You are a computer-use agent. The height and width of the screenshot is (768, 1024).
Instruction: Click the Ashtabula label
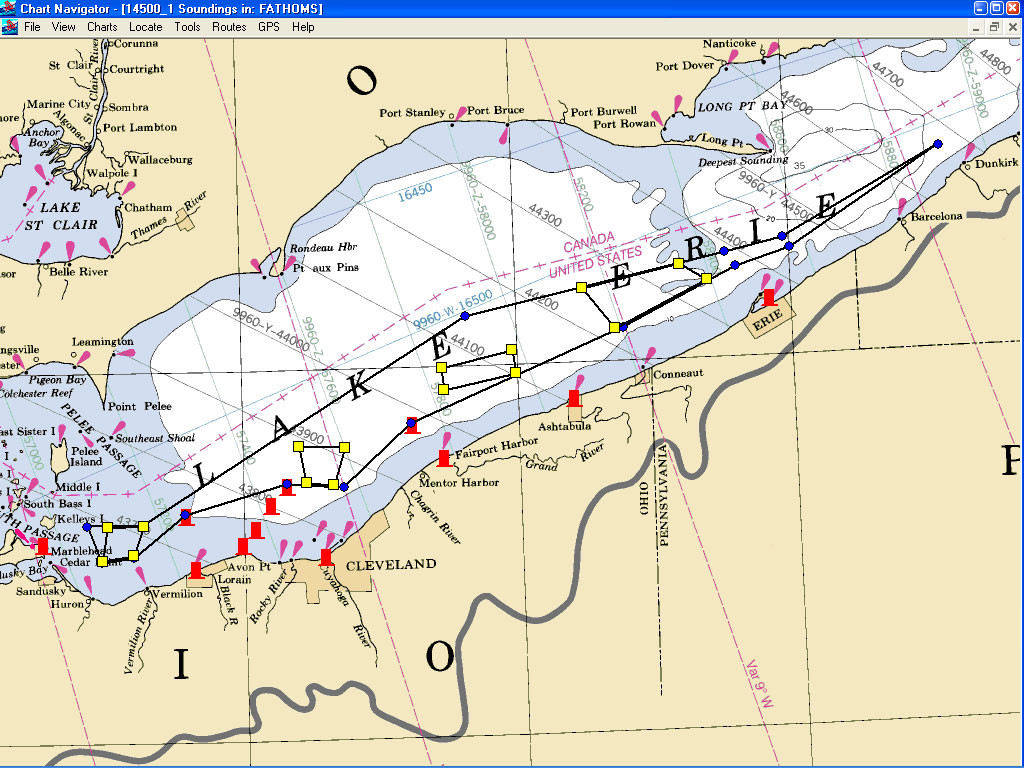click(564, 426)
